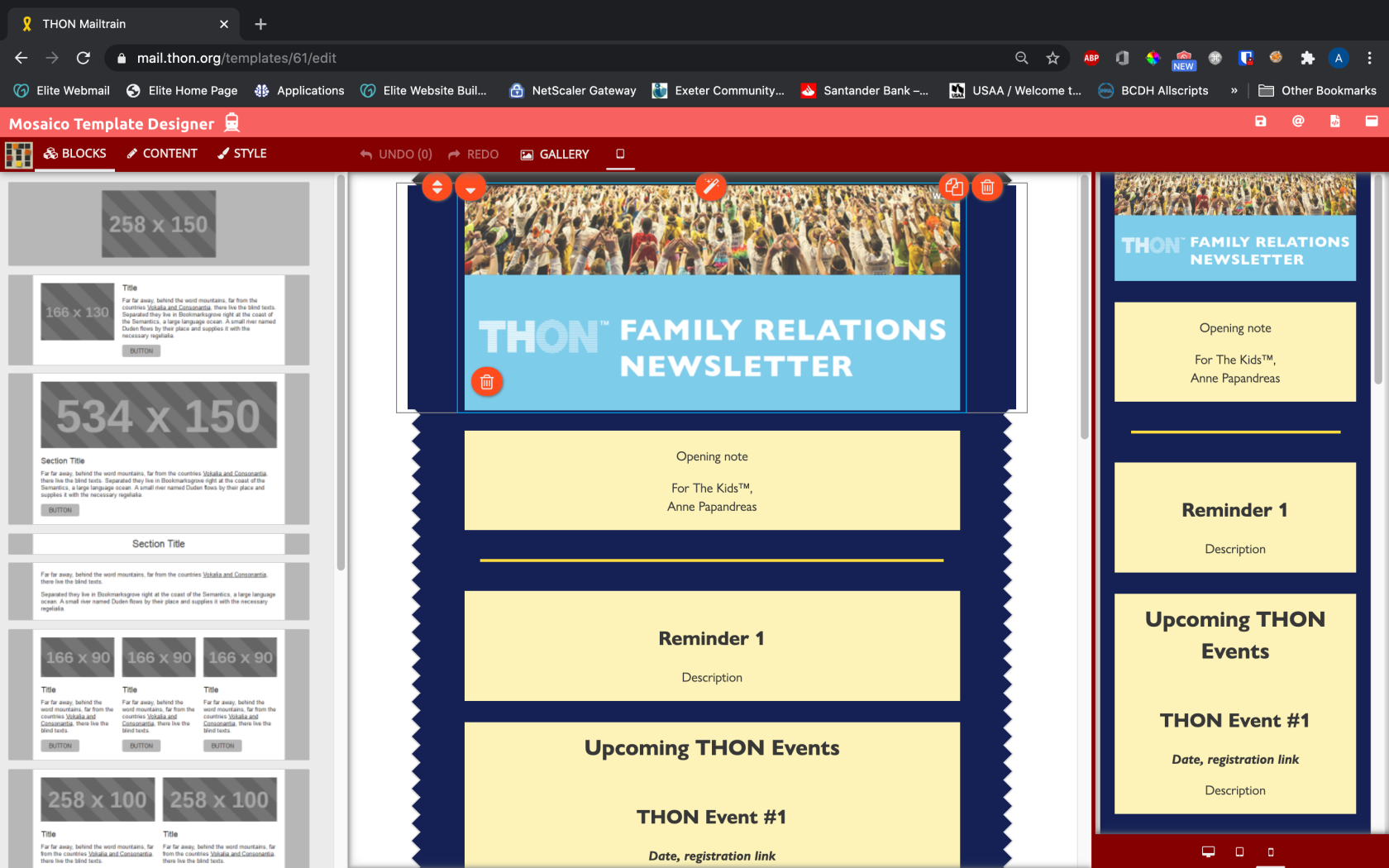Click the zoom magnifier icon in address bar

tap(1022, 58)
